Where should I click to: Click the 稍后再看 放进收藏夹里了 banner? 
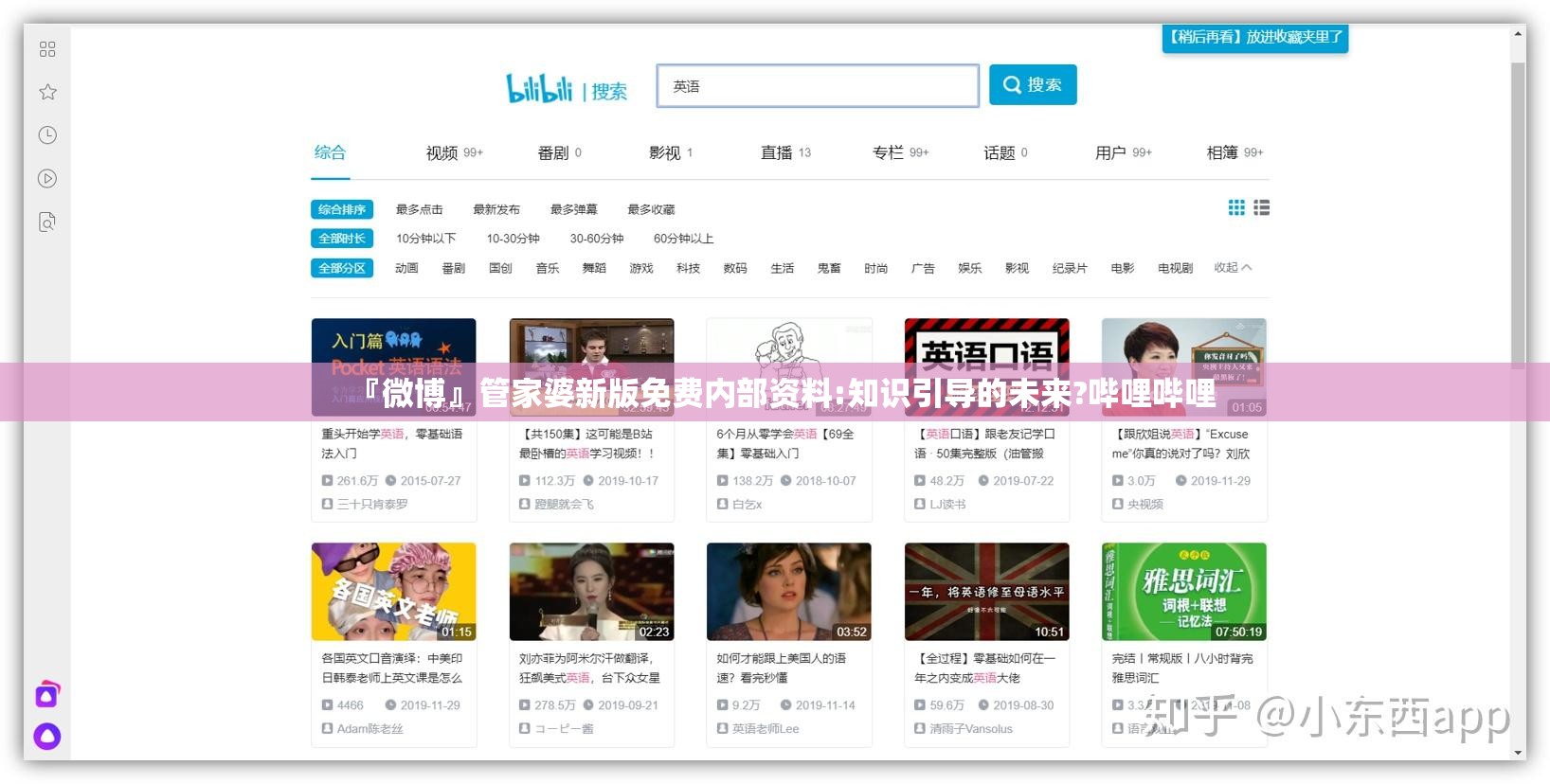1255,37
